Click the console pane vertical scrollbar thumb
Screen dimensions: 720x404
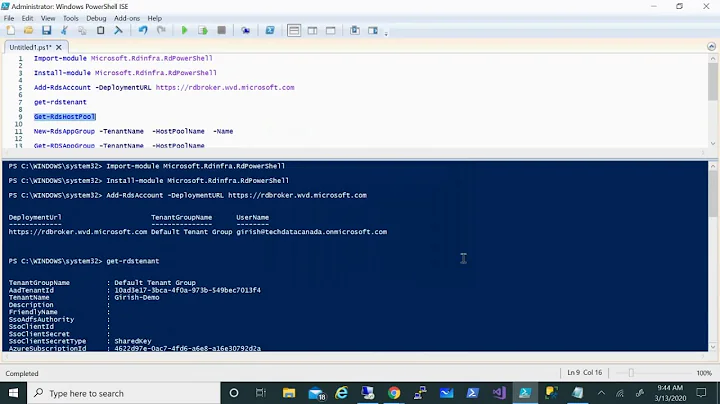712,195
